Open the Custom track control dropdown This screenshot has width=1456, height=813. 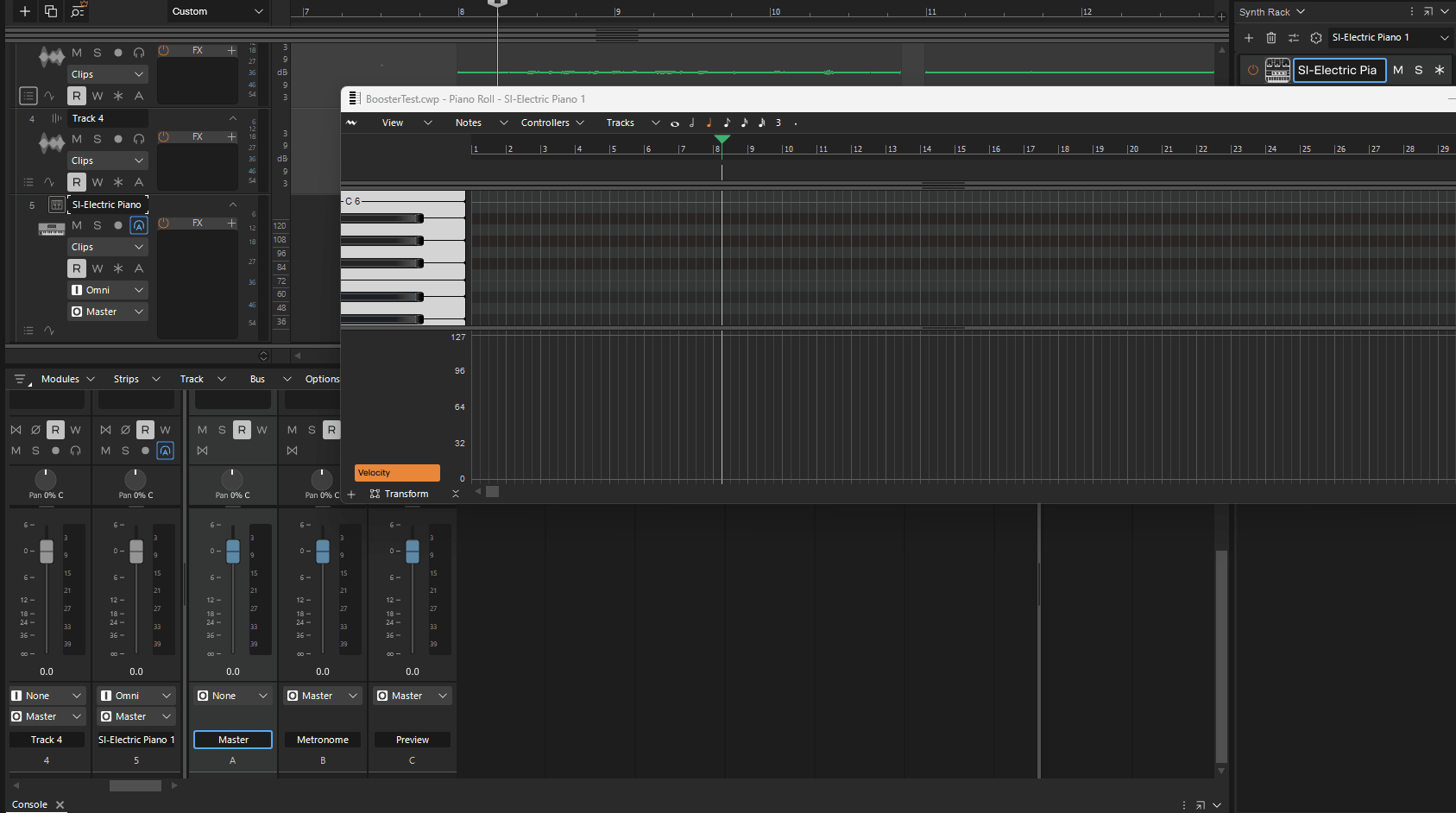[217, 11]
